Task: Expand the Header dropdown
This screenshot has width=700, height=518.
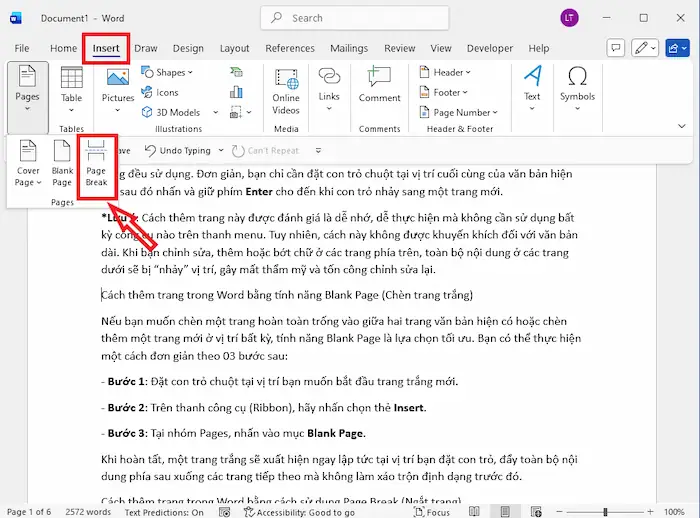Action: 445,72
